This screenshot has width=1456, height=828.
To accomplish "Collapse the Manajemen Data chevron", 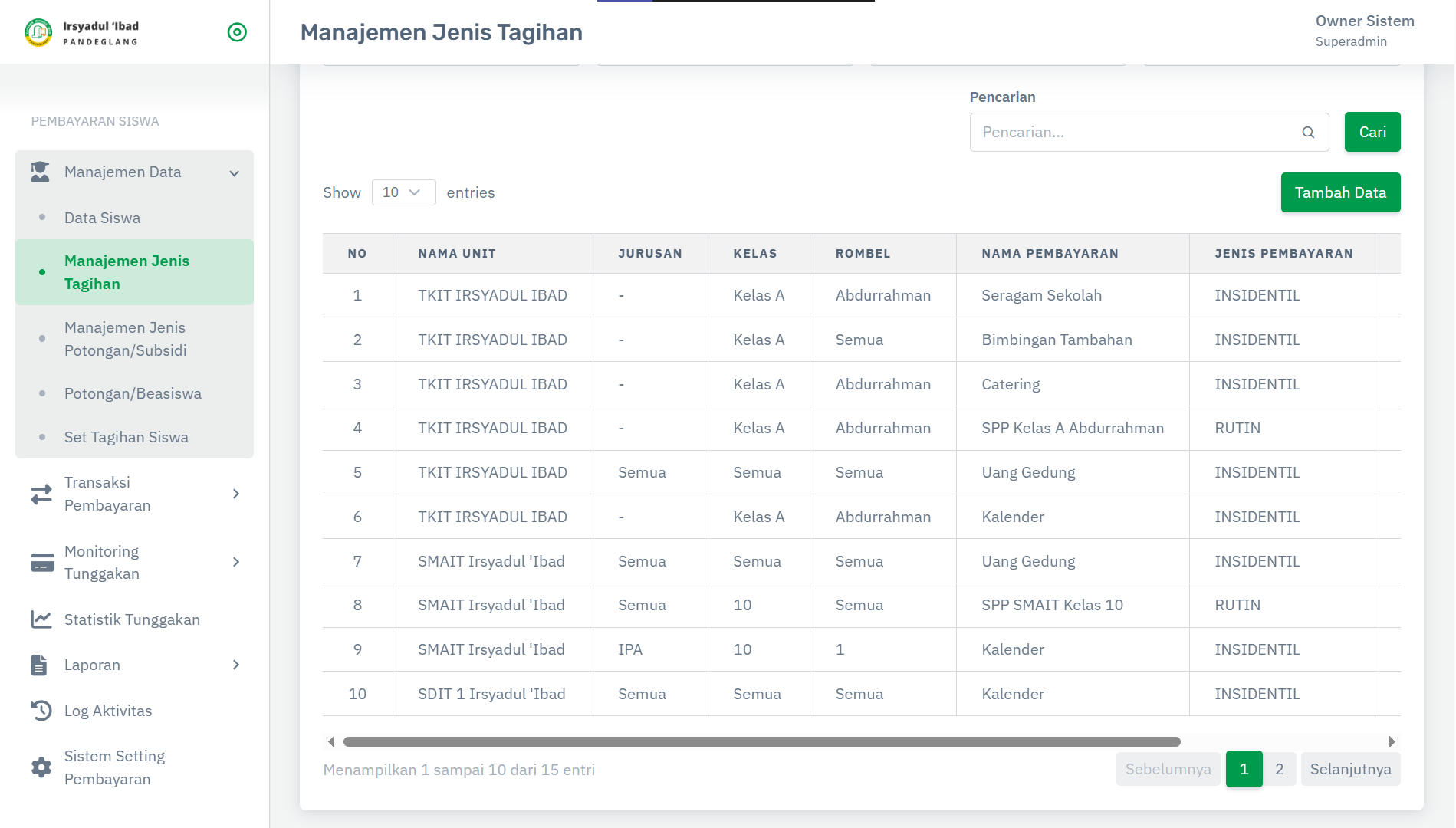I will pyautogui.click(x=235, y=173).
